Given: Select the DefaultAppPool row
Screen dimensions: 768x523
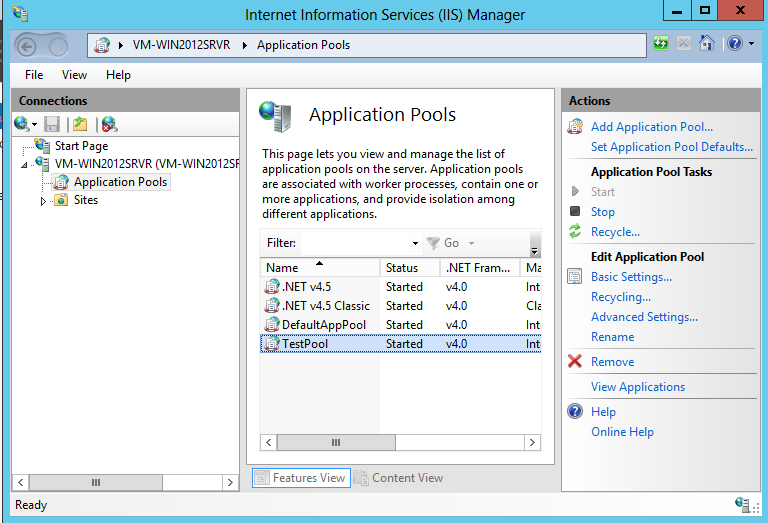Looking at the screenshot, I should (401, 325).
